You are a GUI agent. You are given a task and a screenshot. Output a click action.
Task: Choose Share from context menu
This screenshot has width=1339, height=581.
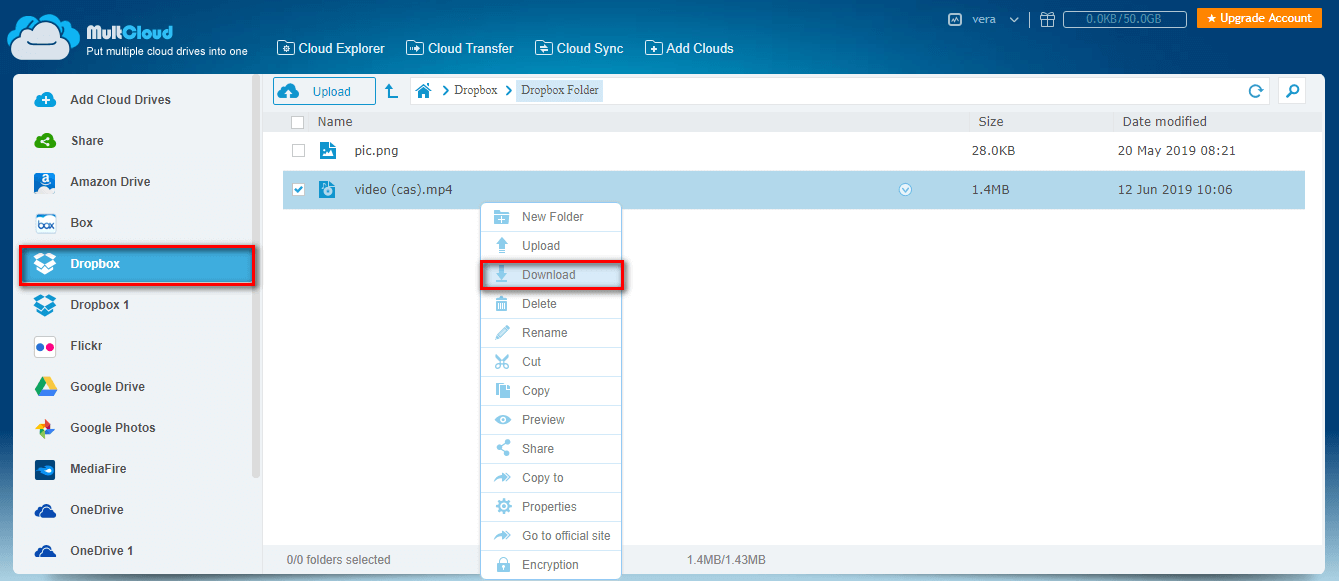(551, 449)
